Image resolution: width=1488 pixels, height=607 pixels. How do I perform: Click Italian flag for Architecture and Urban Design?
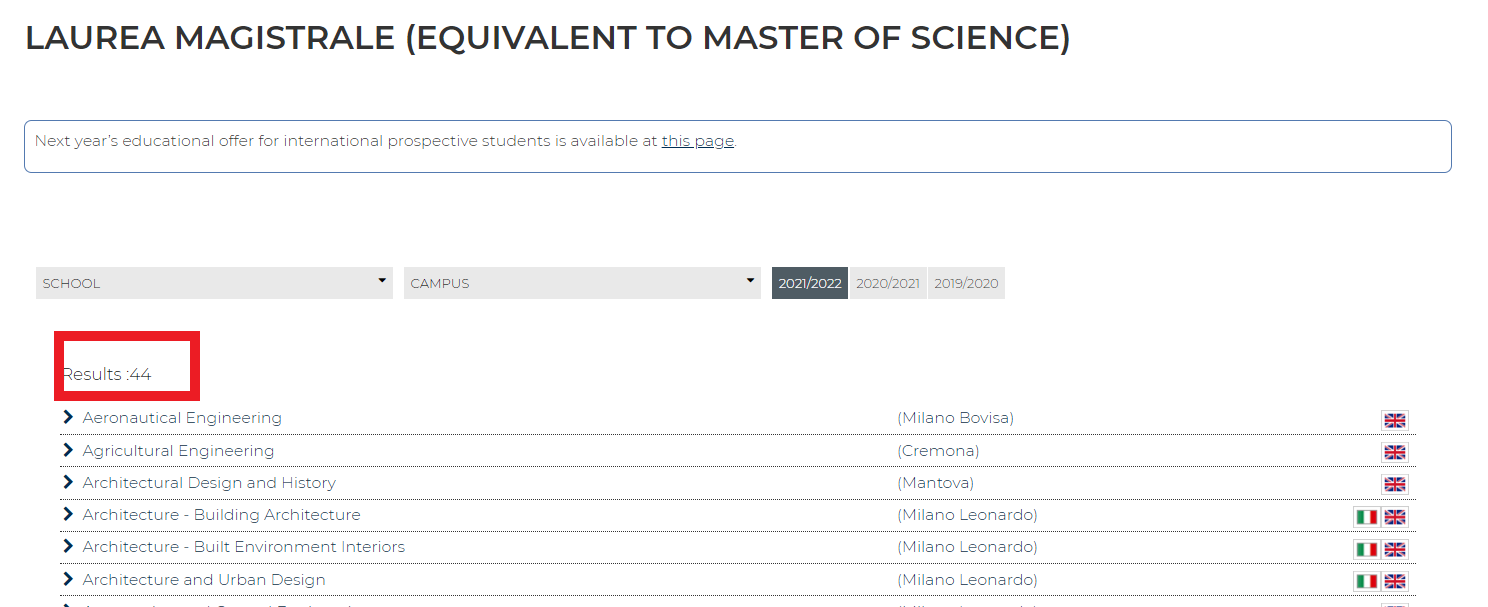coord(1366,581)
